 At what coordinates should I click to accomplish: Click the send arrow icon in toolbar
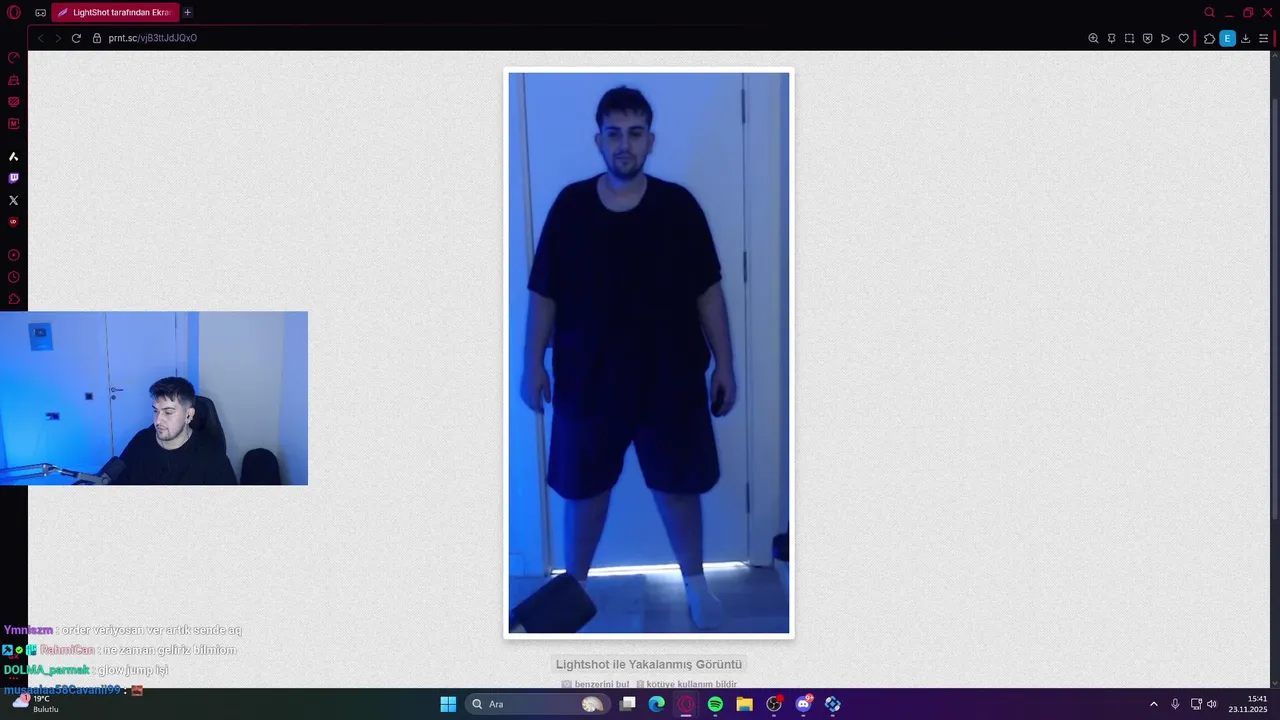[1165, 38]
